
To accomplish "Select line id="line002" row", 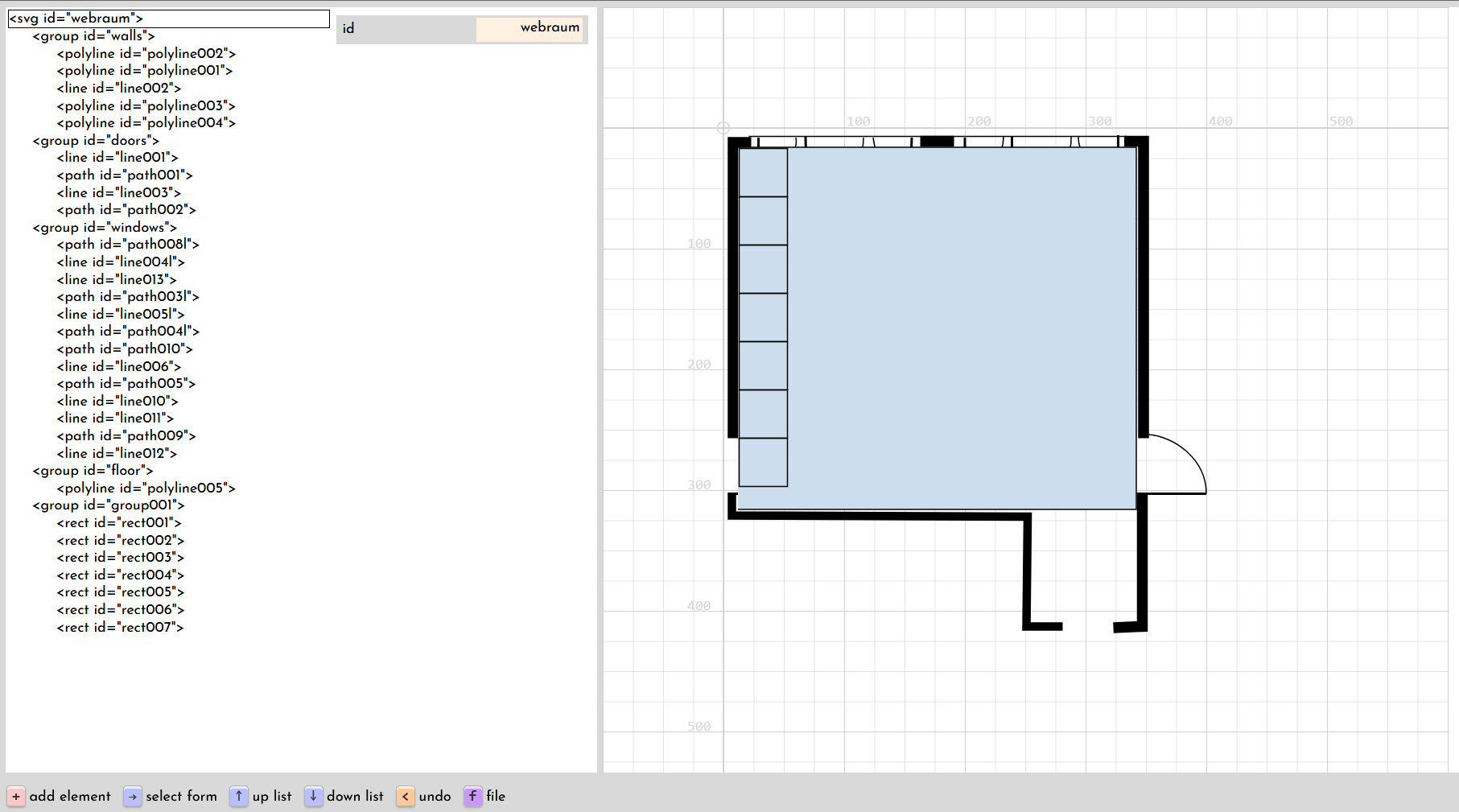I will click(119, 89).
